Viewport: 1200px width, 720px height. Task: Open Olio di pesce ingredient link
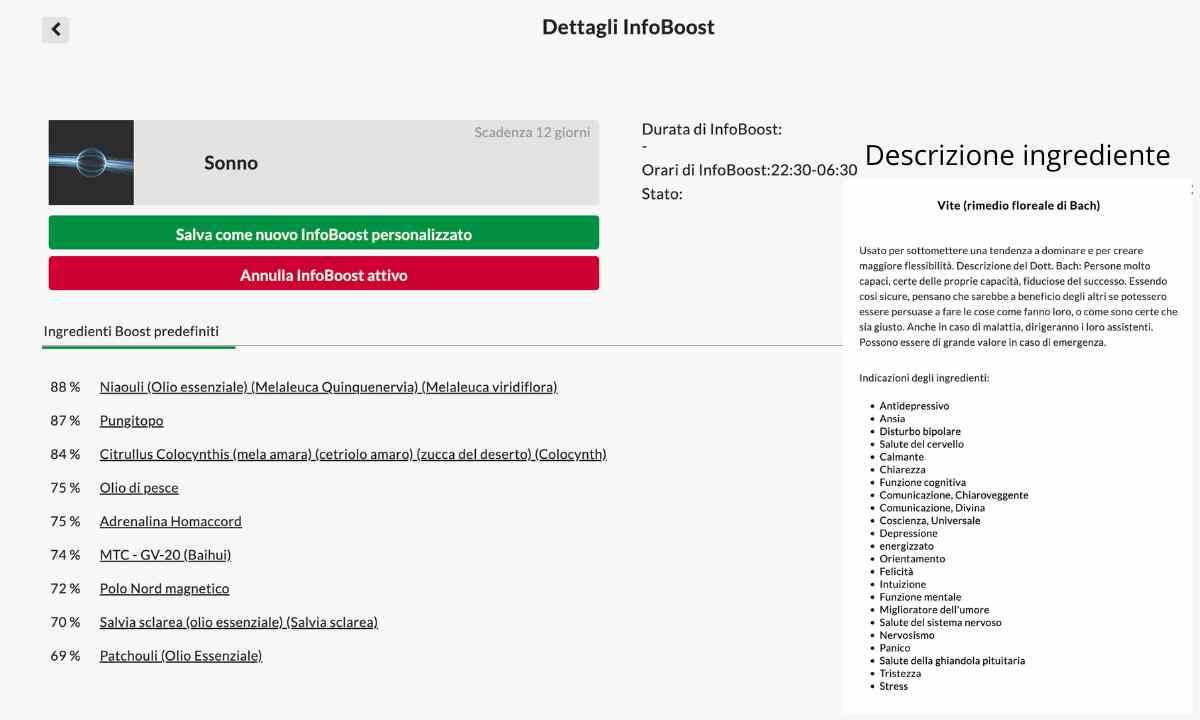(x=139, y=488)
